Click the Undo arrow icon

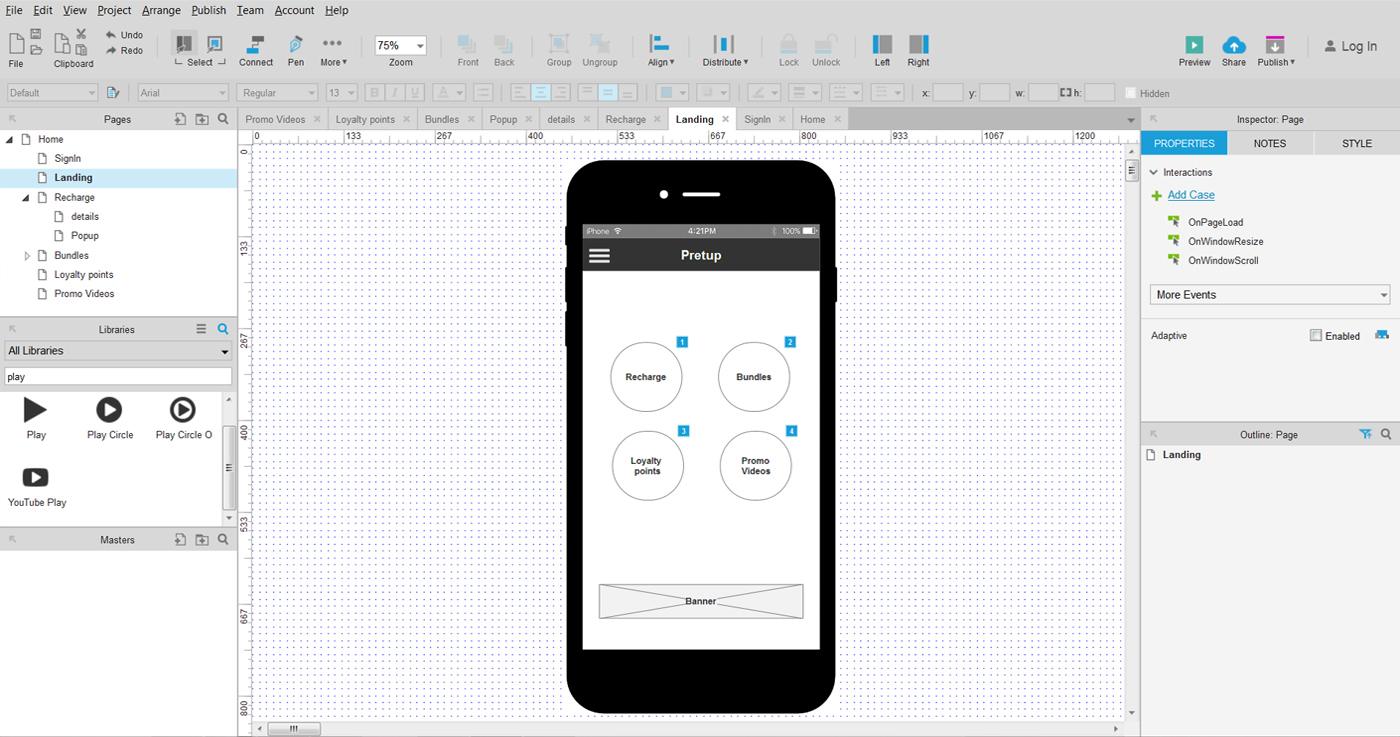(110, 35)
